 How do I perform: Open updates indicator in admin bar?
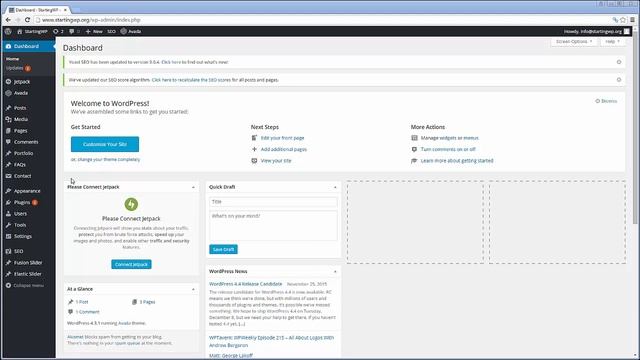pos(58,31)
